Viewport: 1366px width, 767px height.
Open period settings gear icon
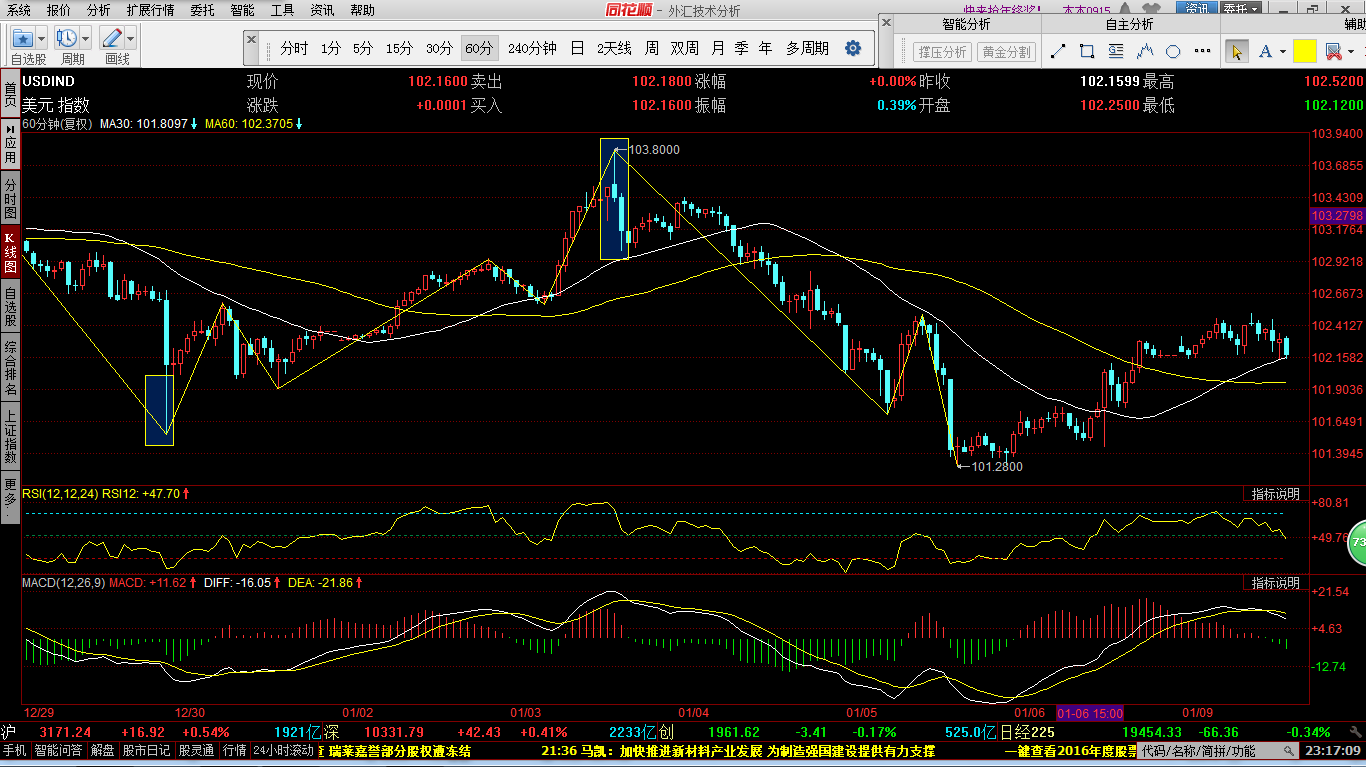tap(853, 48)
